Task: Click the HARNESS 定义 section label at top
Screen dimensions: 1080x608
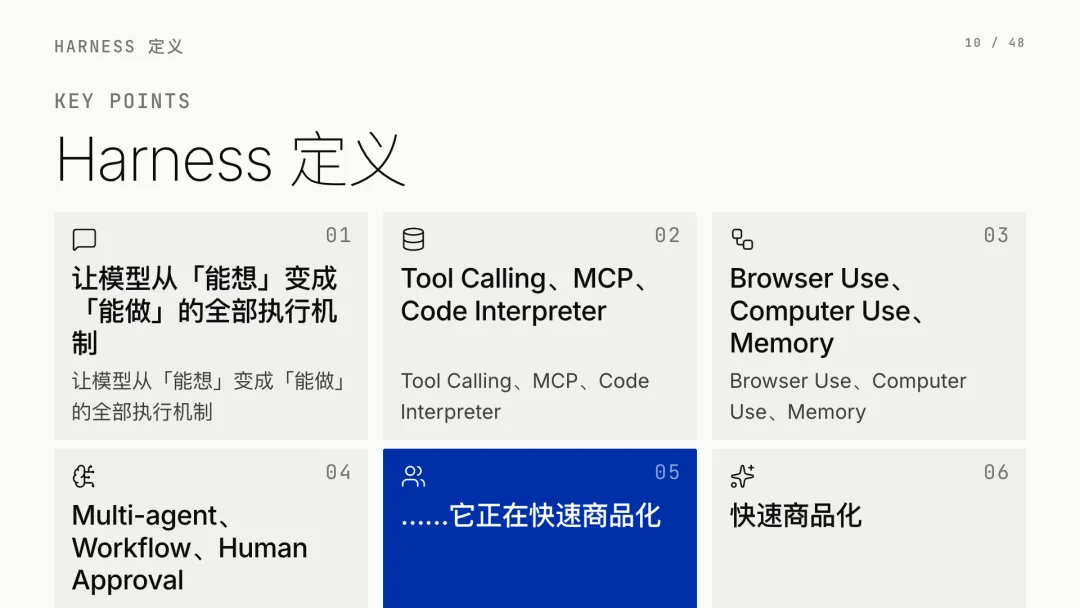Action: click(118, 47)
